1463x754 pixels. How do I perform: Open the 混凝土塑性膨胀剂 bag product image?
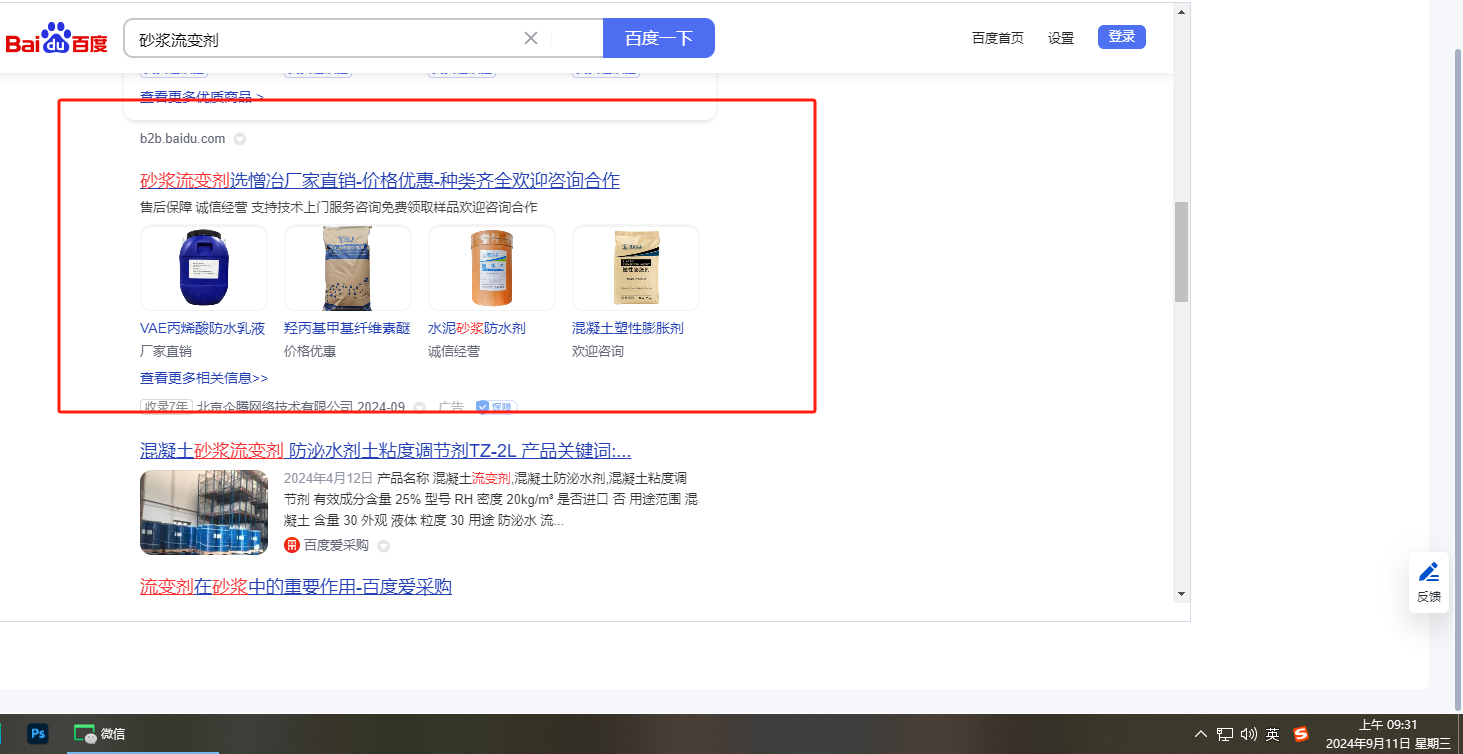click(636, 267)
